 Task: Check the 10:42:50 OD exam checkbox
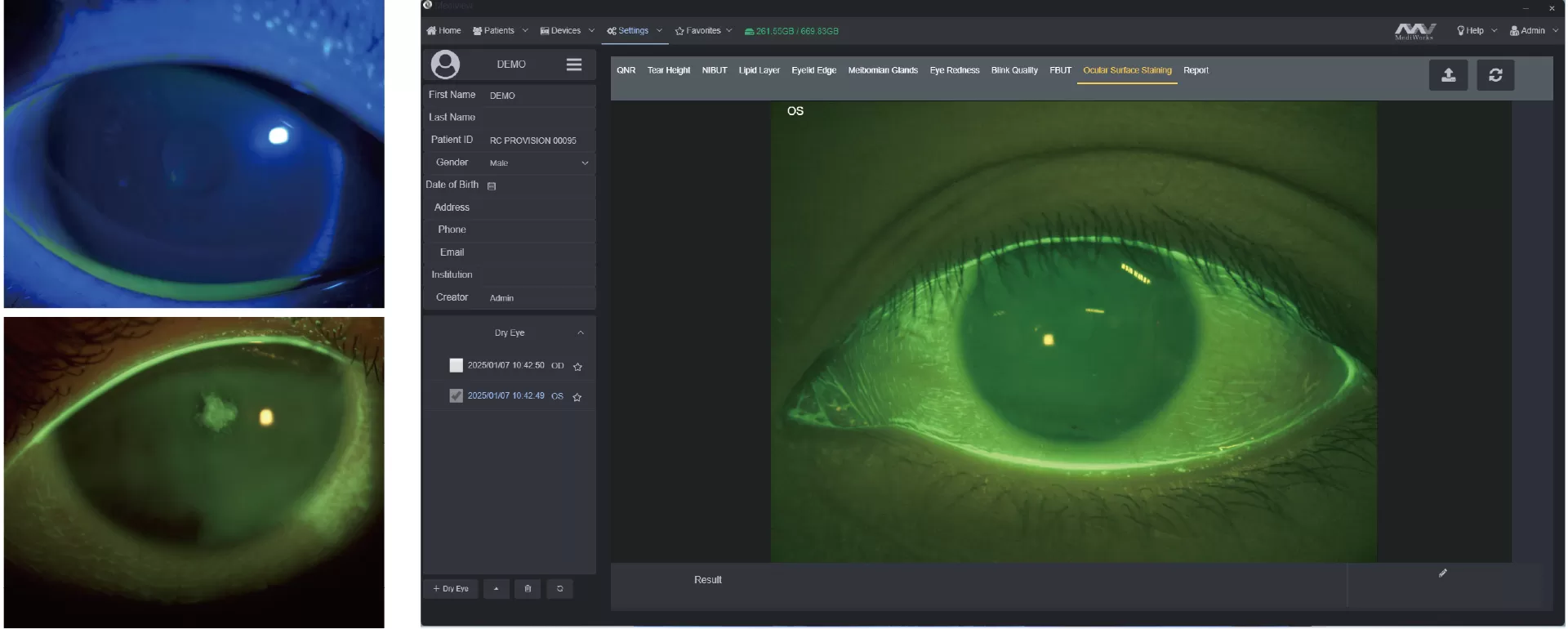click(x=457, y=365)
